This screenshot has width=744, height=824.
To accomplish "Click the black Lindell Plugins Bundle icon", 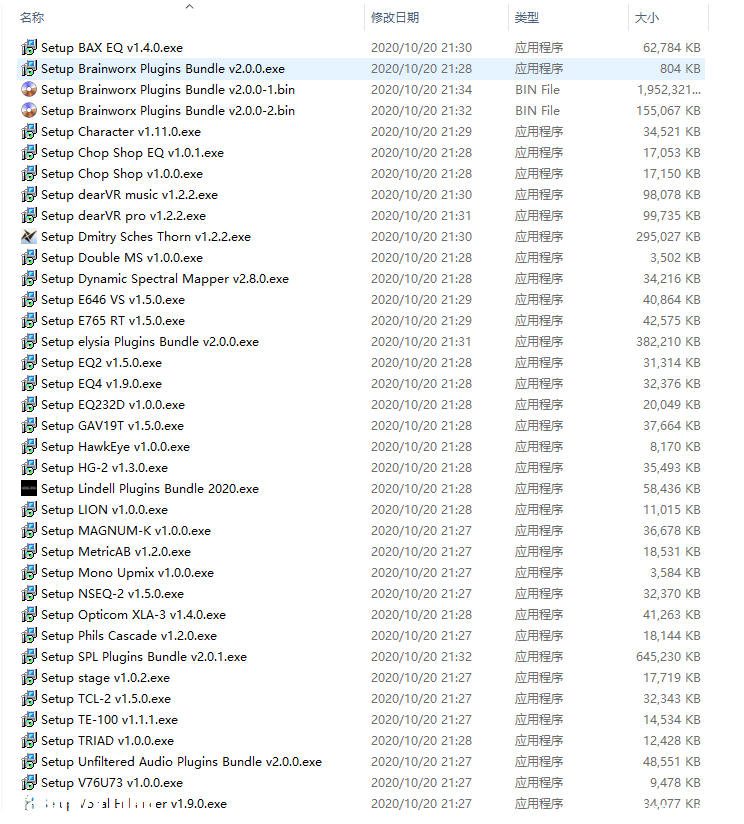I will tap(29, 489).
